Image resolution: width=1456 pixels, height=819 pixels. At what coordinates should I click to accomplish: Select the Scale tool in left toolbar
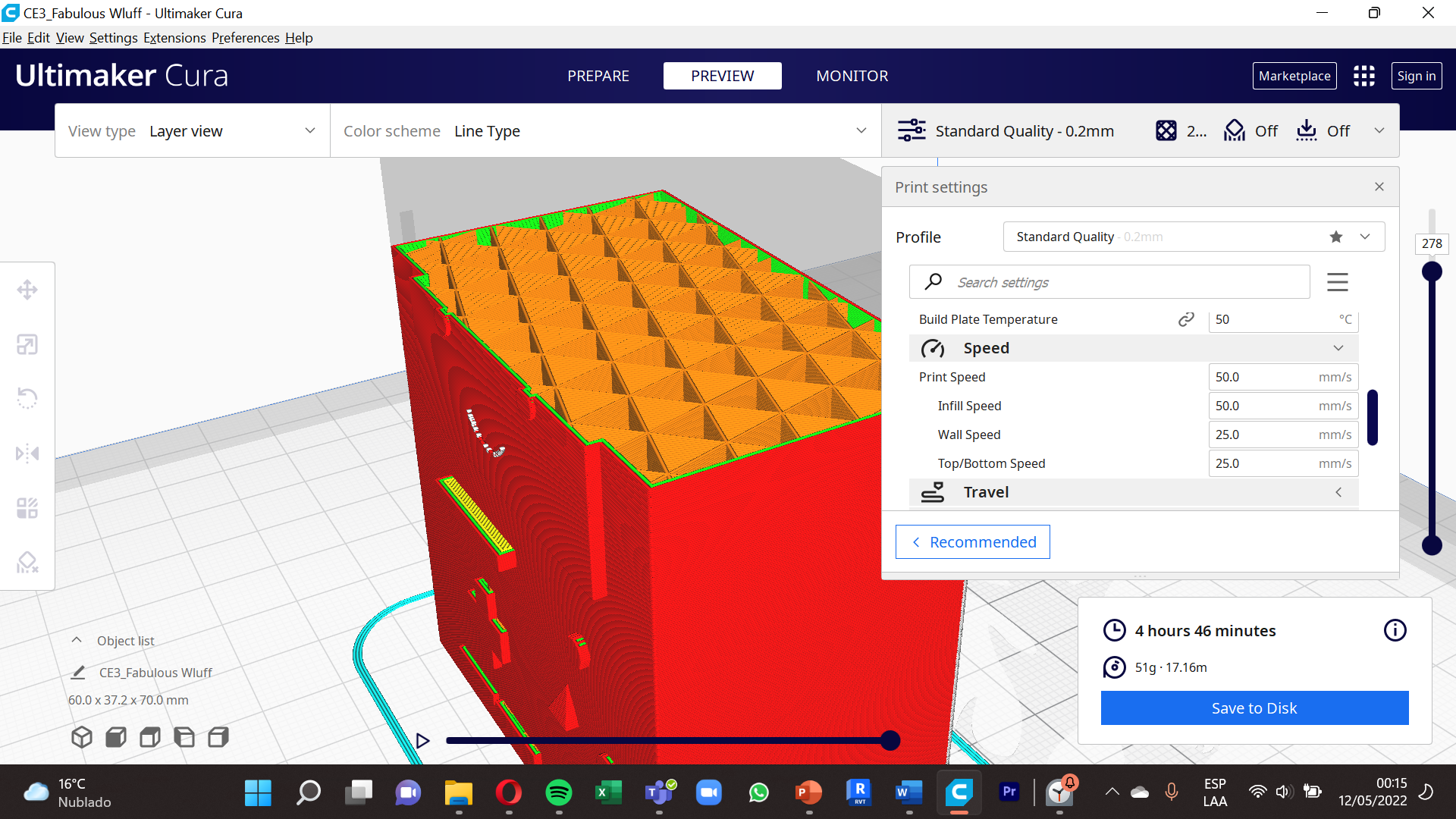(27, 344)
